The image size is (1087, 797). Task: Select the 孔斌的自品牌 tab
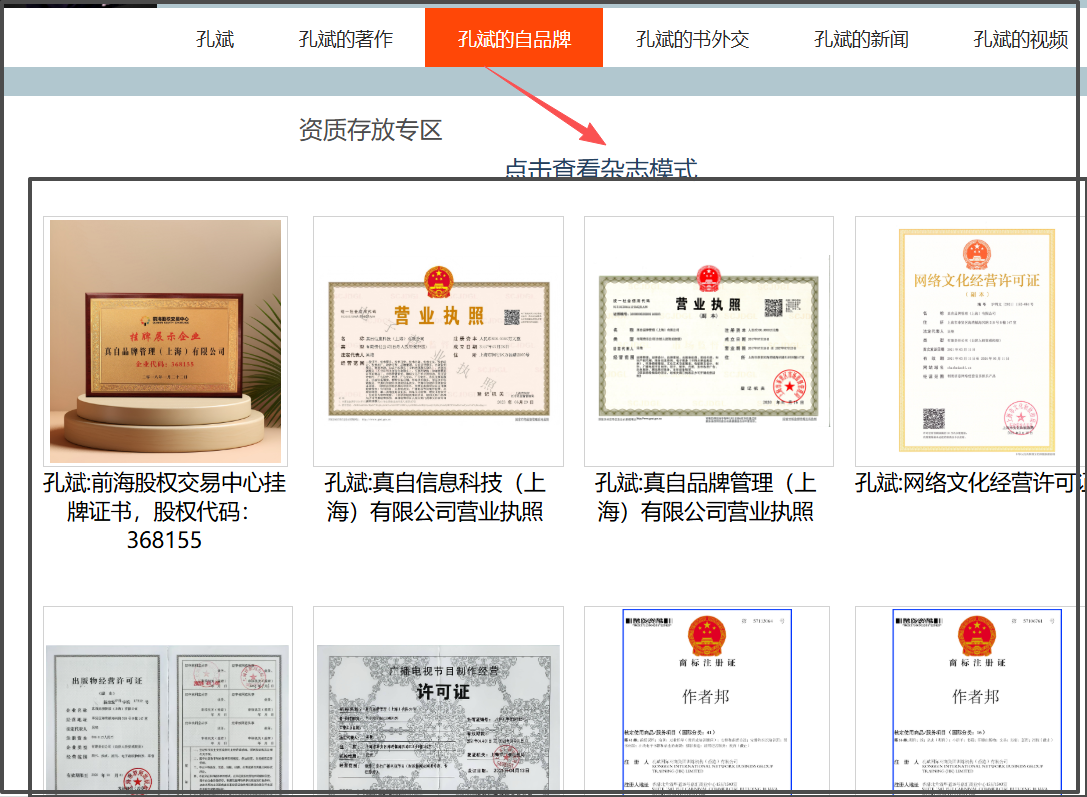pyautogui.click(x=514, y=38)
